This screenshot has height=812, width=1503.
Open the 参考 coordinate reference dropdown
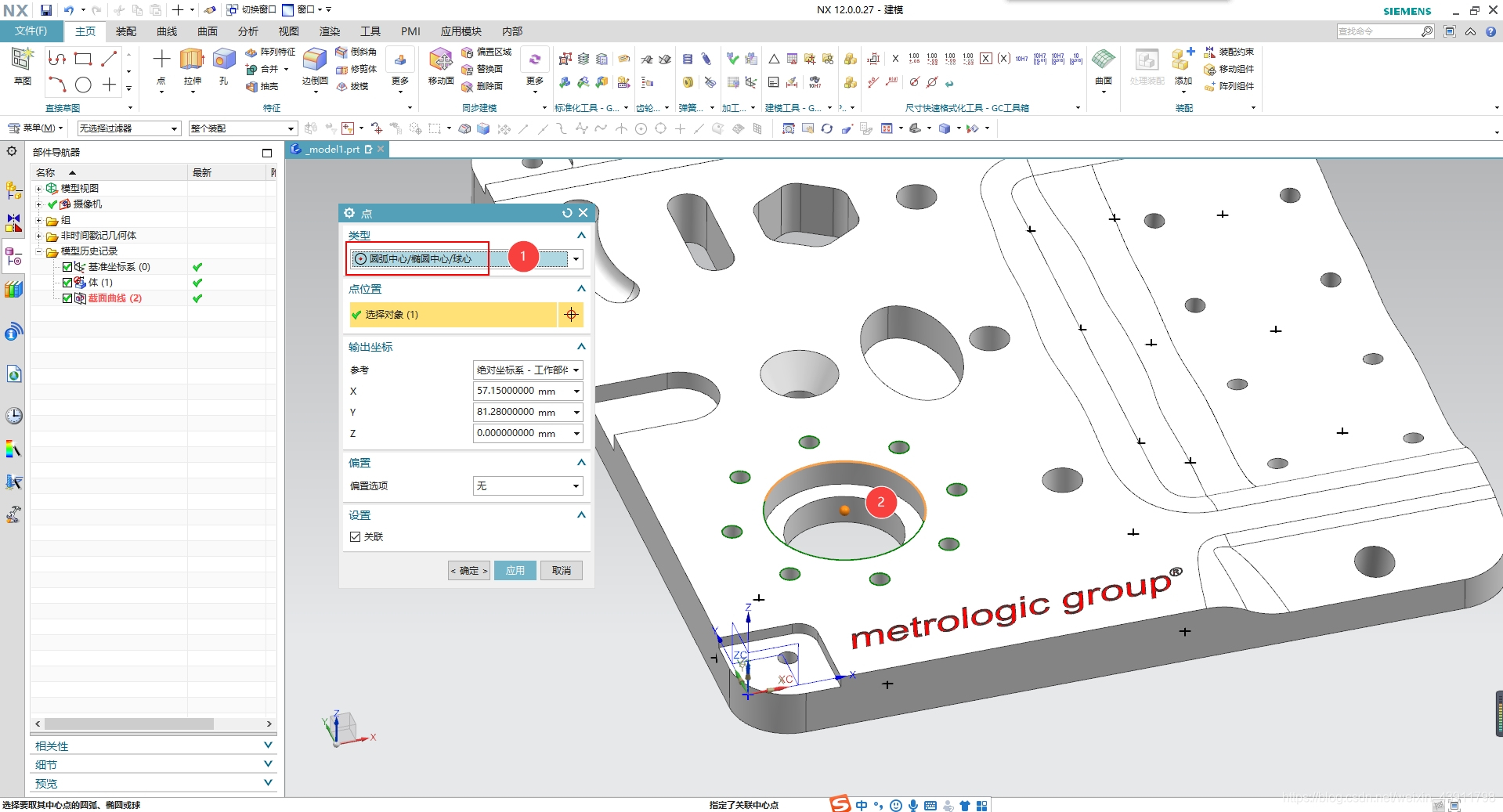click(528, 370)
